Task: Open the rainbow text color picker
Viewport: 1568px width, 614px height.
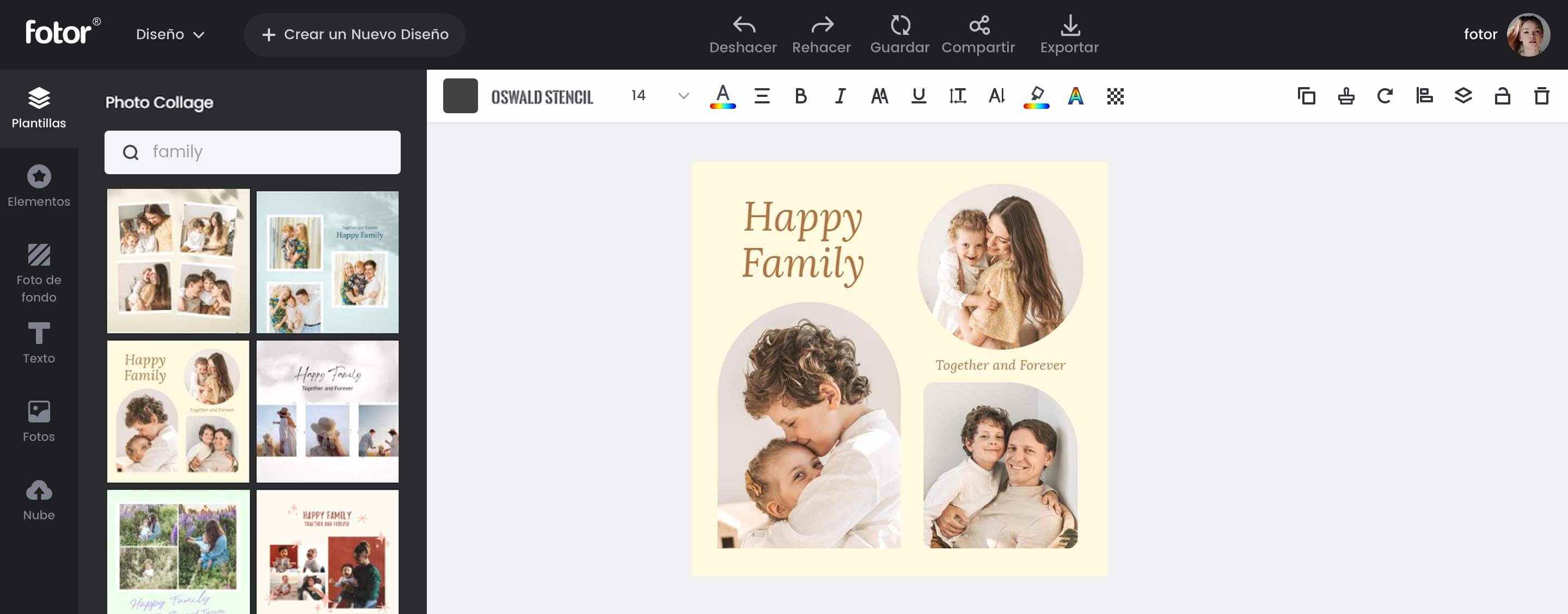Action: [x=722, y=96]
